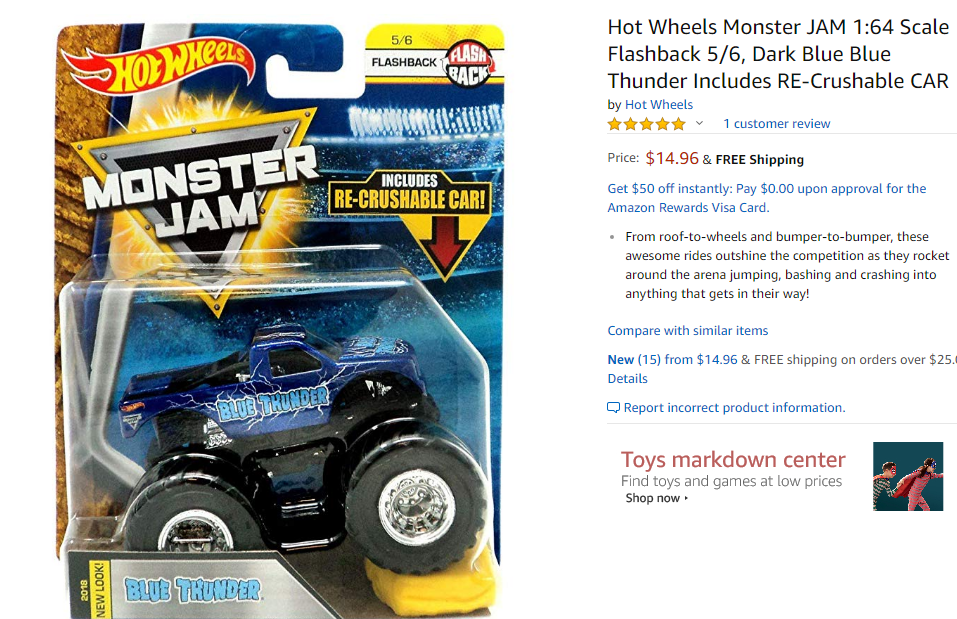Image resolution: width=957 pixels, height=619 pixels.
Task: Click the product title text
Action: point(778,54)
